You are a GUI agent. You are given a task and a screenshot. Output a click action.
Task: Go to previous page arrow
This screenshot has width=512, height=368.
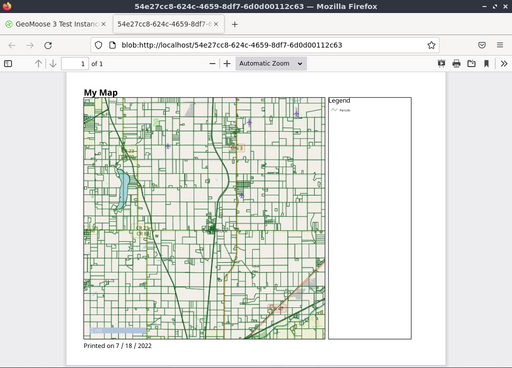[x=38, y=63]
